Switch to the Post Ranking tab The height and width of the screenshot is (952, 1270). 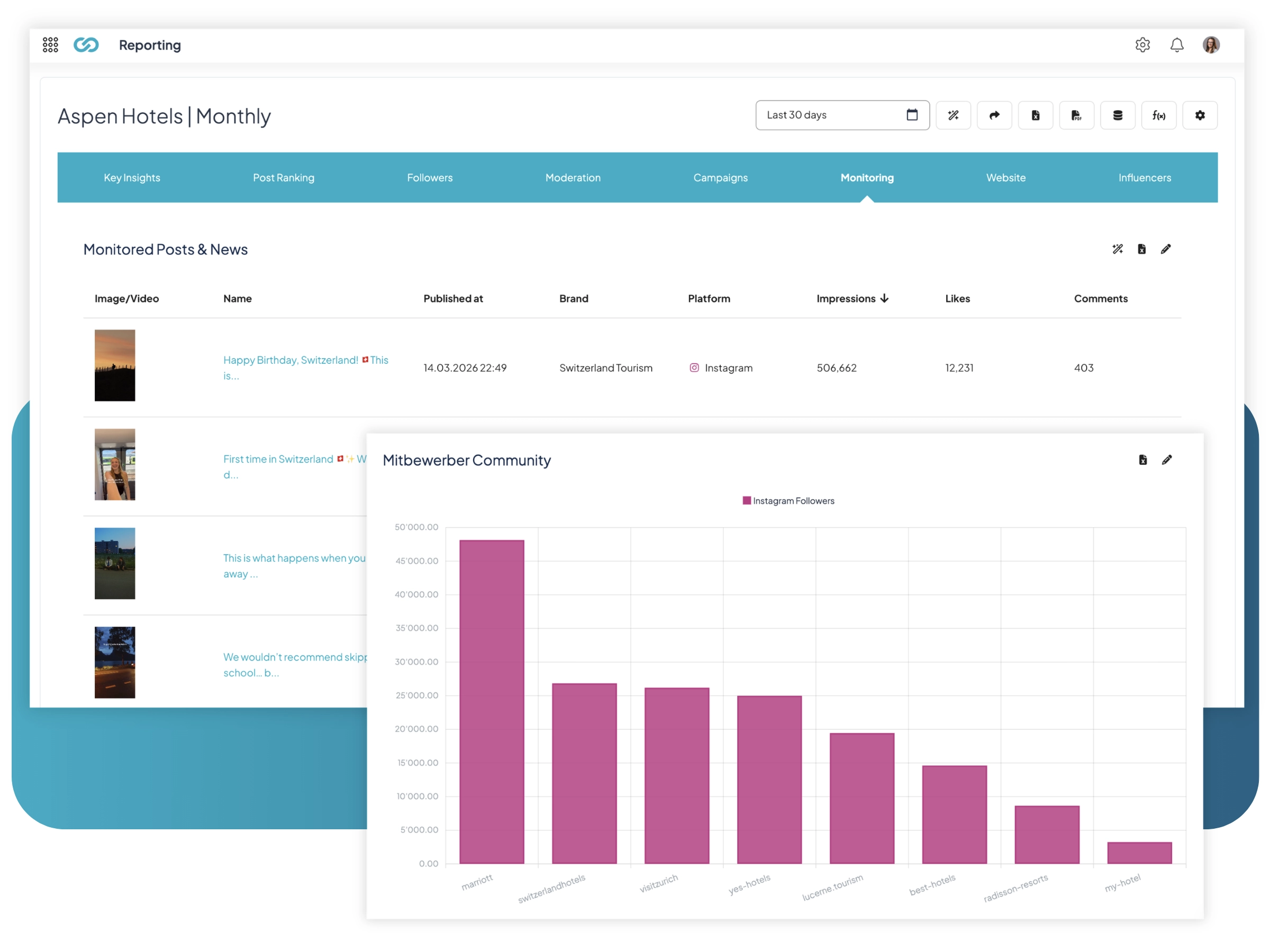[x=284, y=177]
